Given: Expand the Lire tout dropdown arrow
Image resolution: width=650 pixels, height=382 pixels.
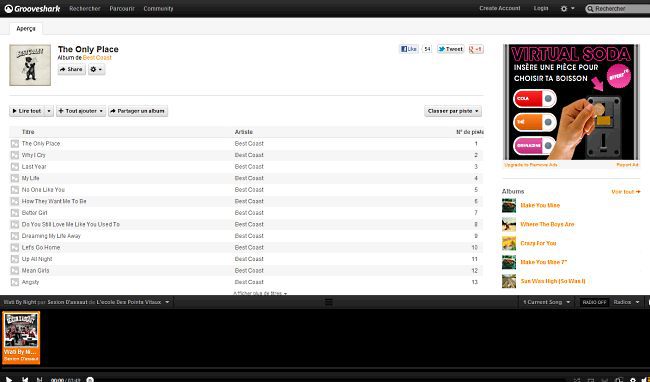Looking at the screenshot, I should [49, 111].
